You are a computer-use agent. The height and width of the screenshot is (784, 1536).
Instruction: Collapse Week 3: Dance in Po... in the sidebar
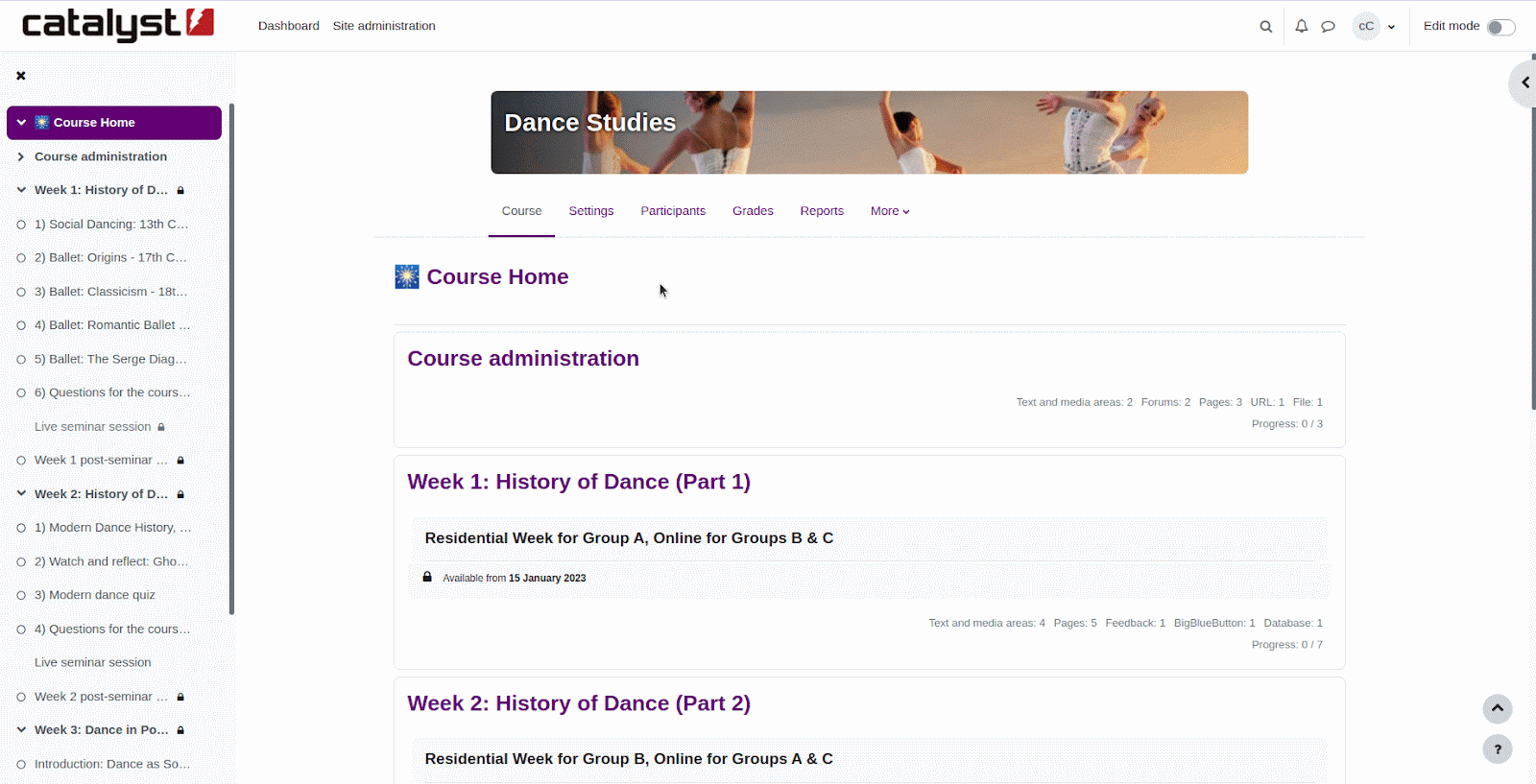pos(21,730)
